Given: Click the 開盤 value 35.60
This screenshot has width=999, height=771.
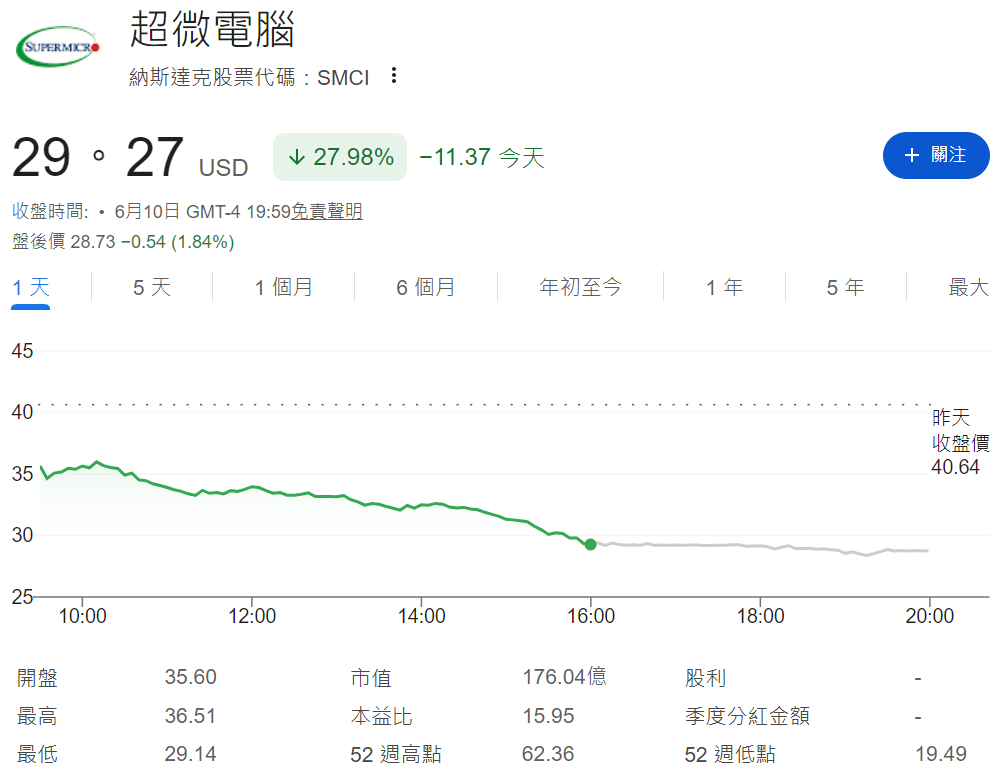Looking at the screenshot, I should point(190,677).
